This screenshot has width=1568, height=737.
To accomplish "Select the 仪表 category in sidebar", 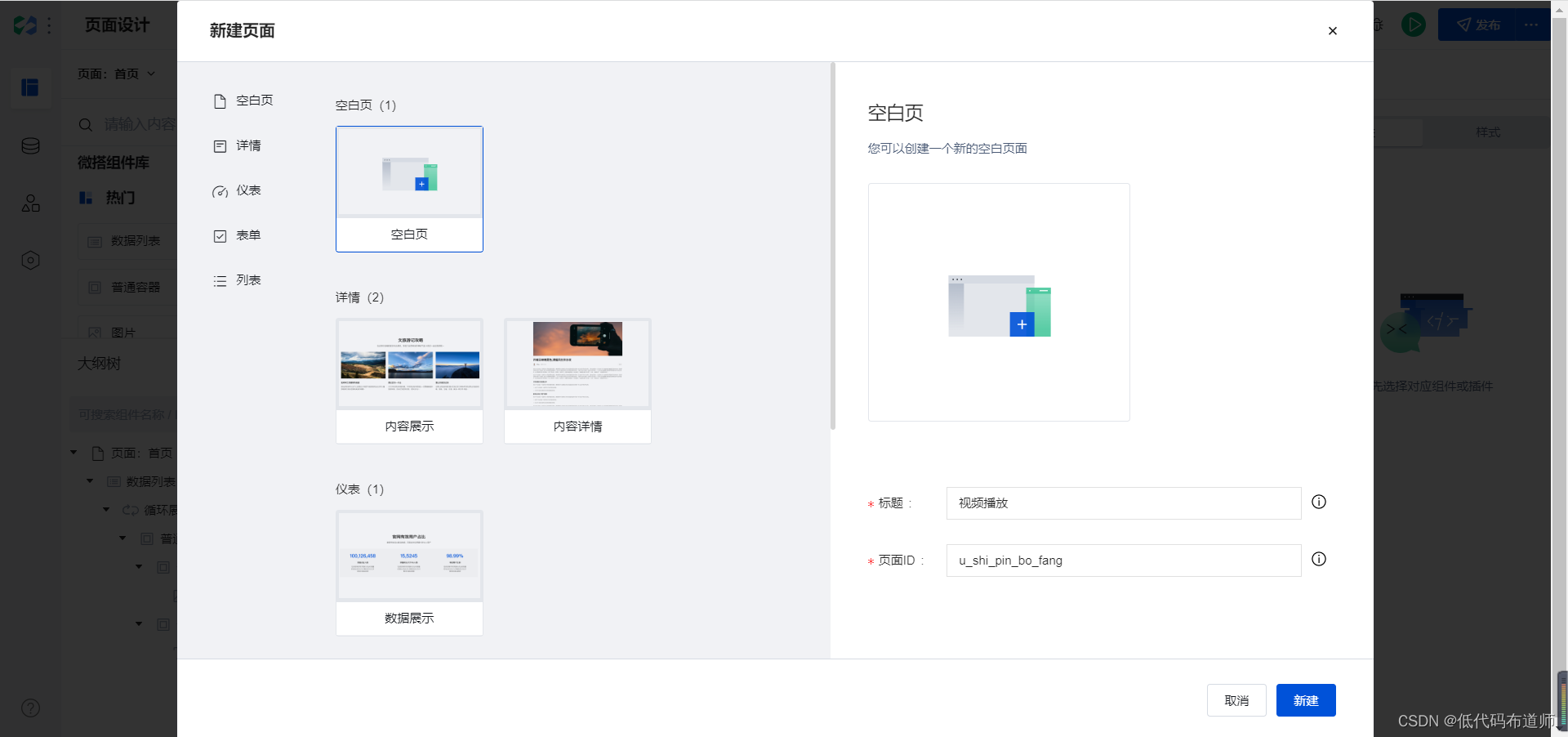I will tap(238, 190).
